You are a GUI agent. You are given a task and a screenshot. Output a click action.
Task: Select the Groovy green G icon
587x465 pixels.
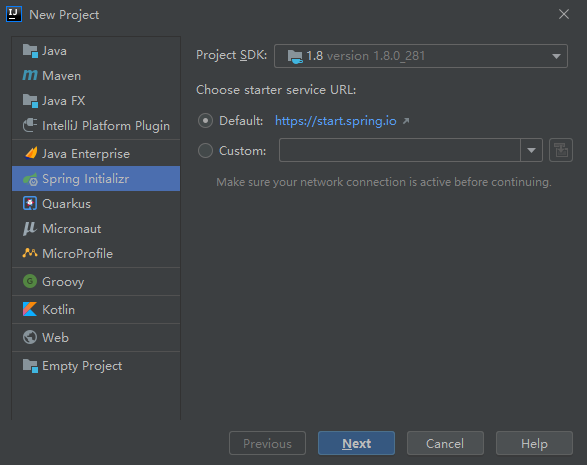tap(30, 281)
